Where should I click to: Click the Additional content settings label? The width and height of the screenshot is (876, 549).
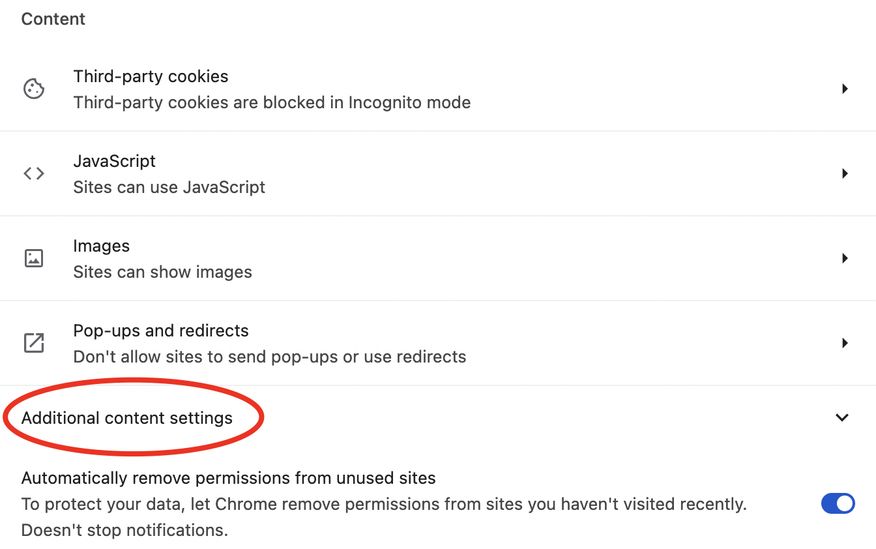point(127,418)
